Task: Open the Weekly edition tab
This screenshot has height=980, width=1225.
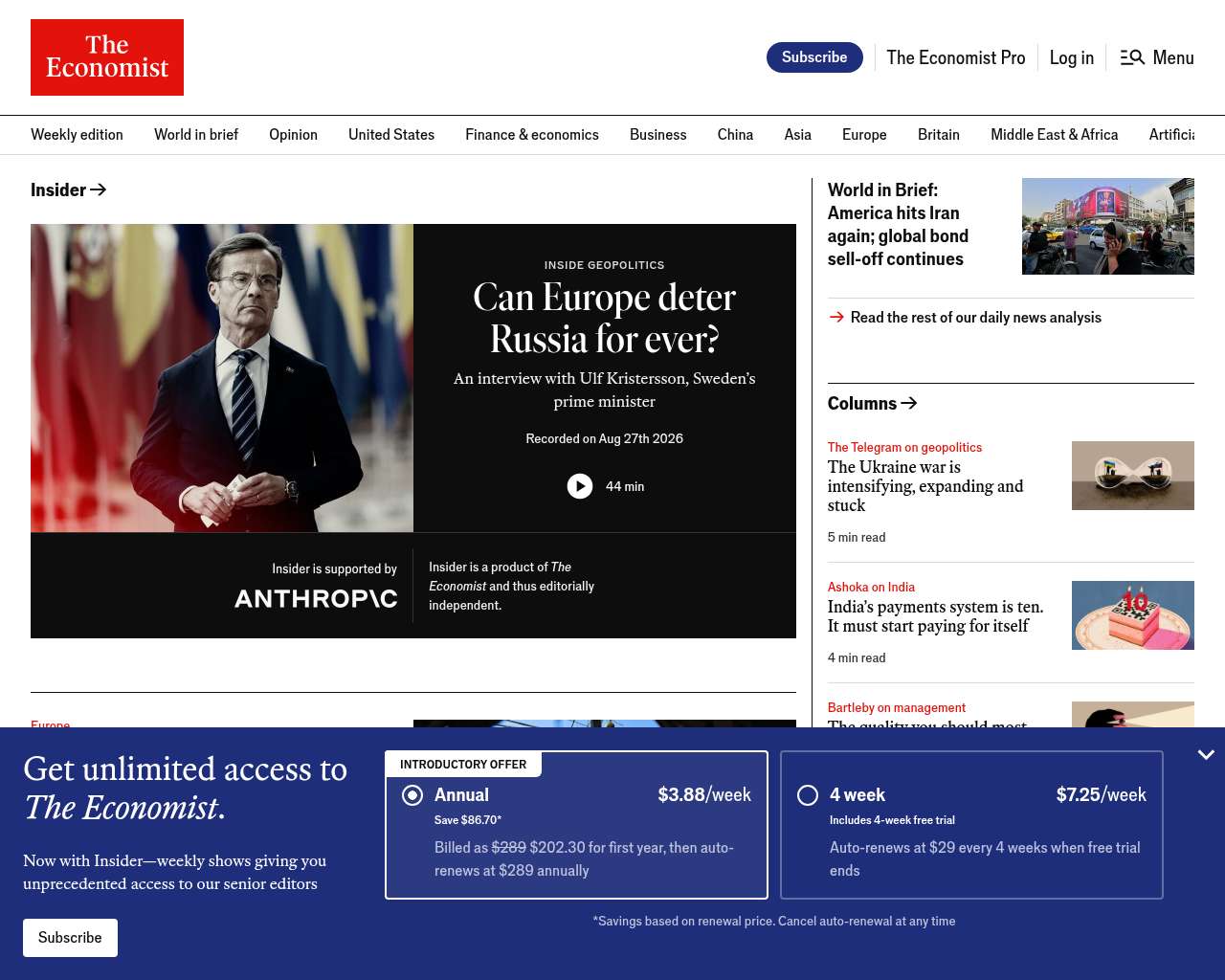Action: tap(77, 135)
